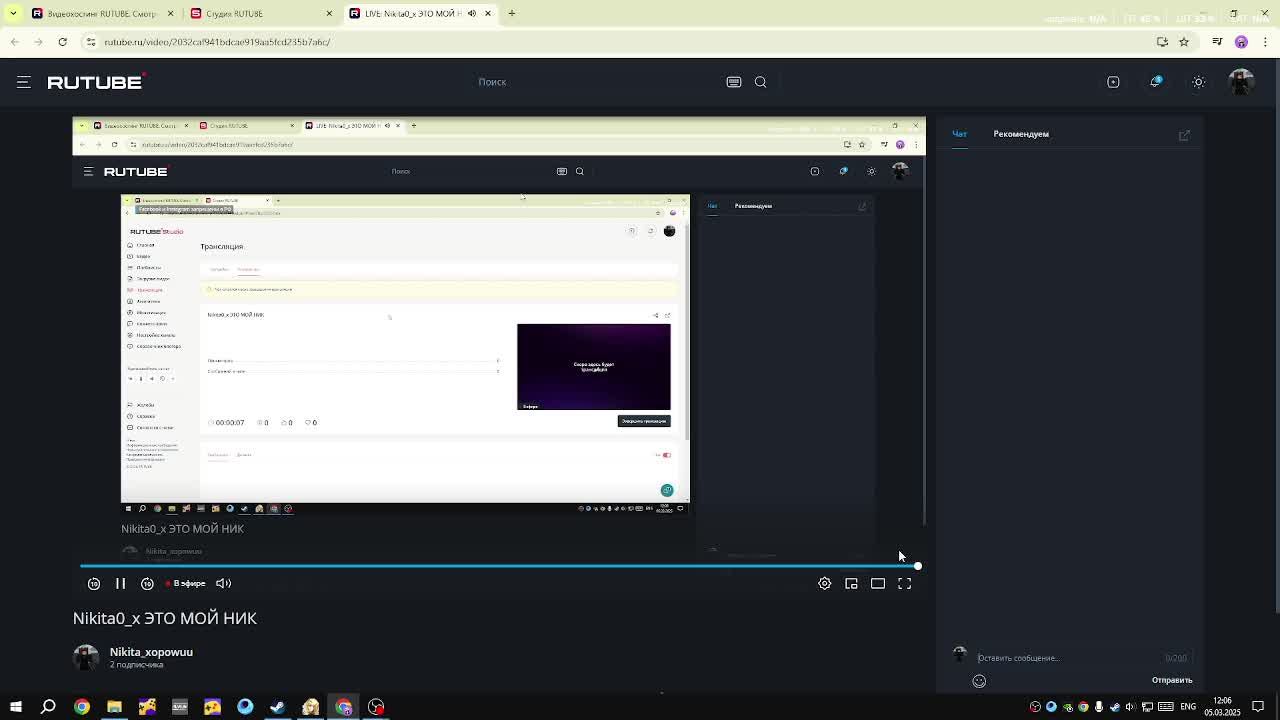The image size is (1280, 720).
Task: Switch to the Рекомендуем tab
Action: click(x=1021, y=134)
